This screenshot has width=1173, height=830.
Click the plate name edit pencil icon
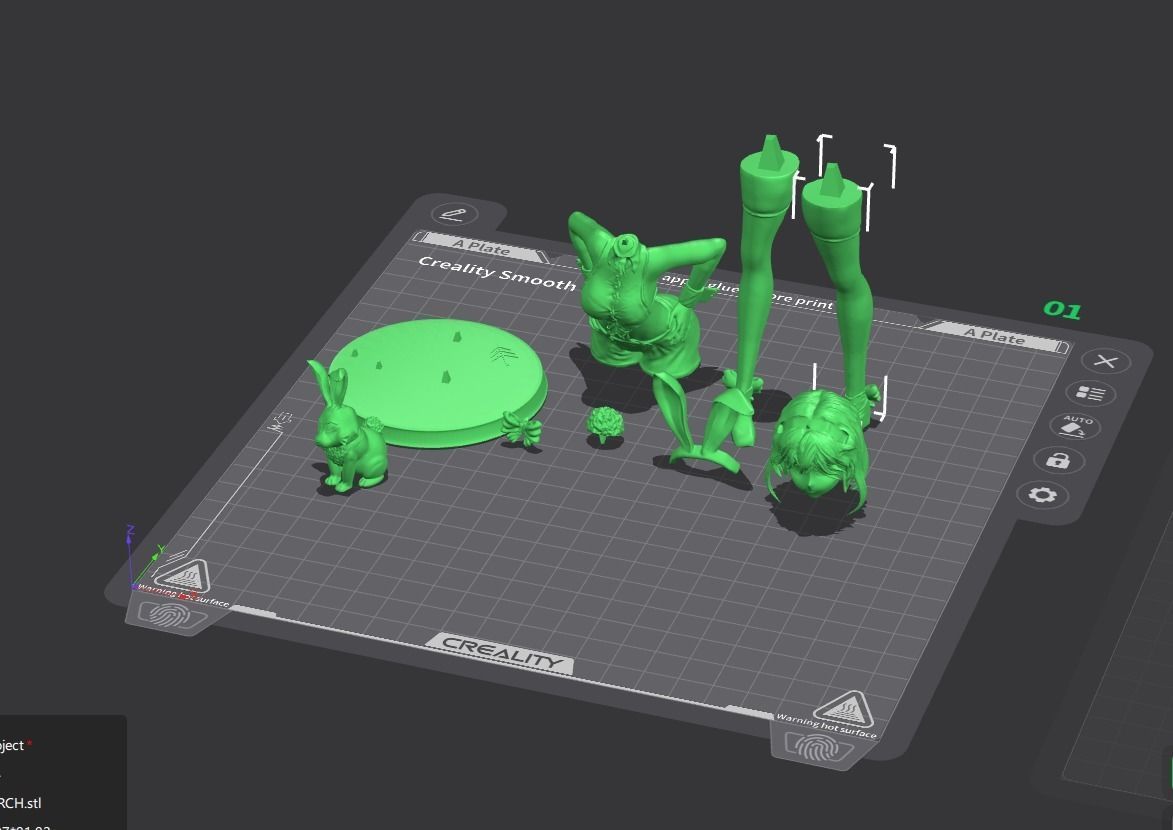pyautogui.click(x=454, y=215)
